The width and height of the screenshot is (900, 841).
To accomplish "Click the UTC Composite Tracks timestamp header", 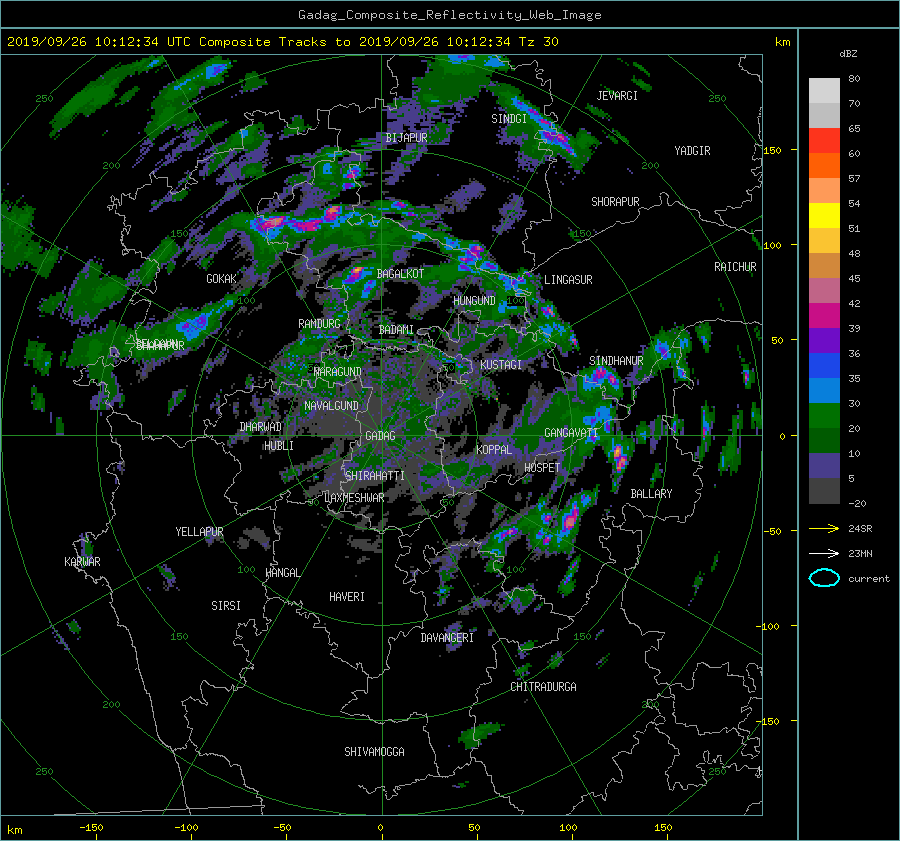I will click(x=282, y=41).
